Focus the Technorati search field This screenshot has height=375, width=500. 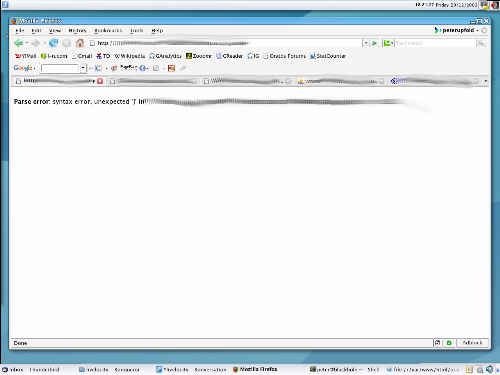click(435, 43)
